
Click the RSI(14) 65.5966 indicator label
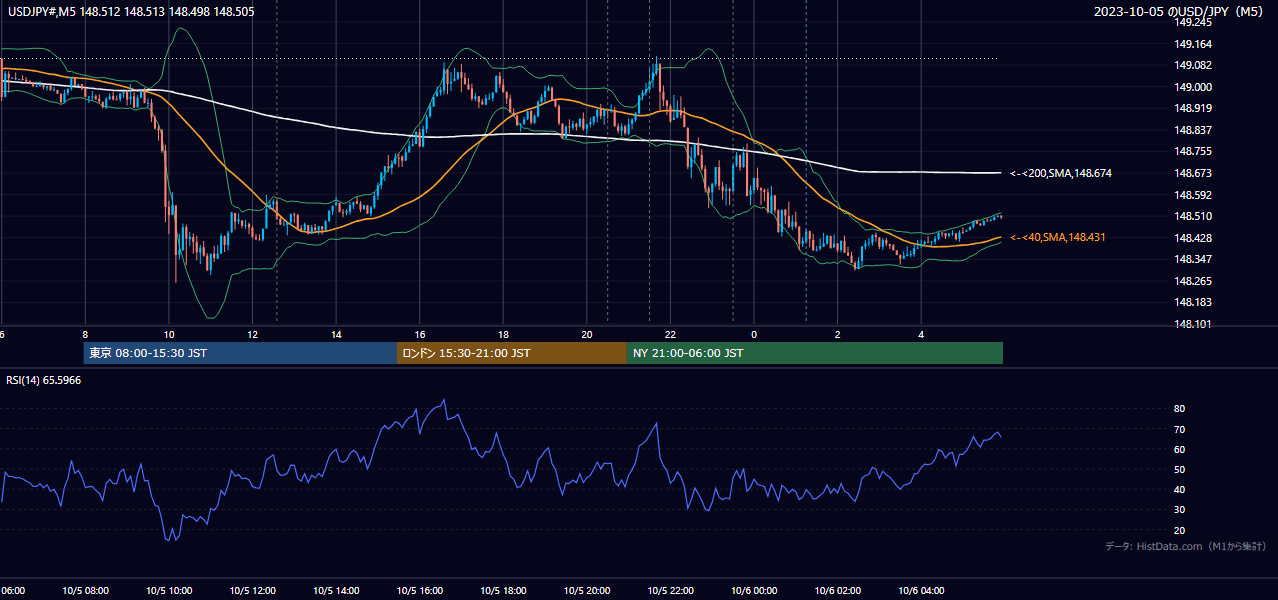point(44,380)
